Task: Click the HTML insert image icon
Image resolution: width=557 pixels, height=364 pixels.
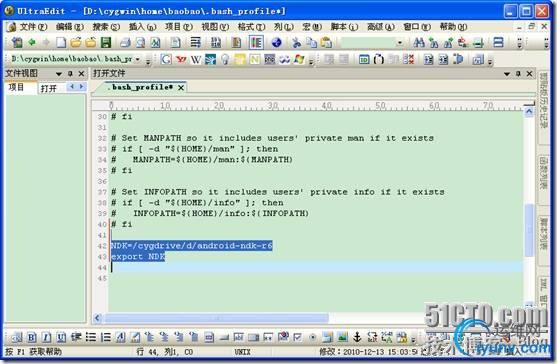Action: 342,337
